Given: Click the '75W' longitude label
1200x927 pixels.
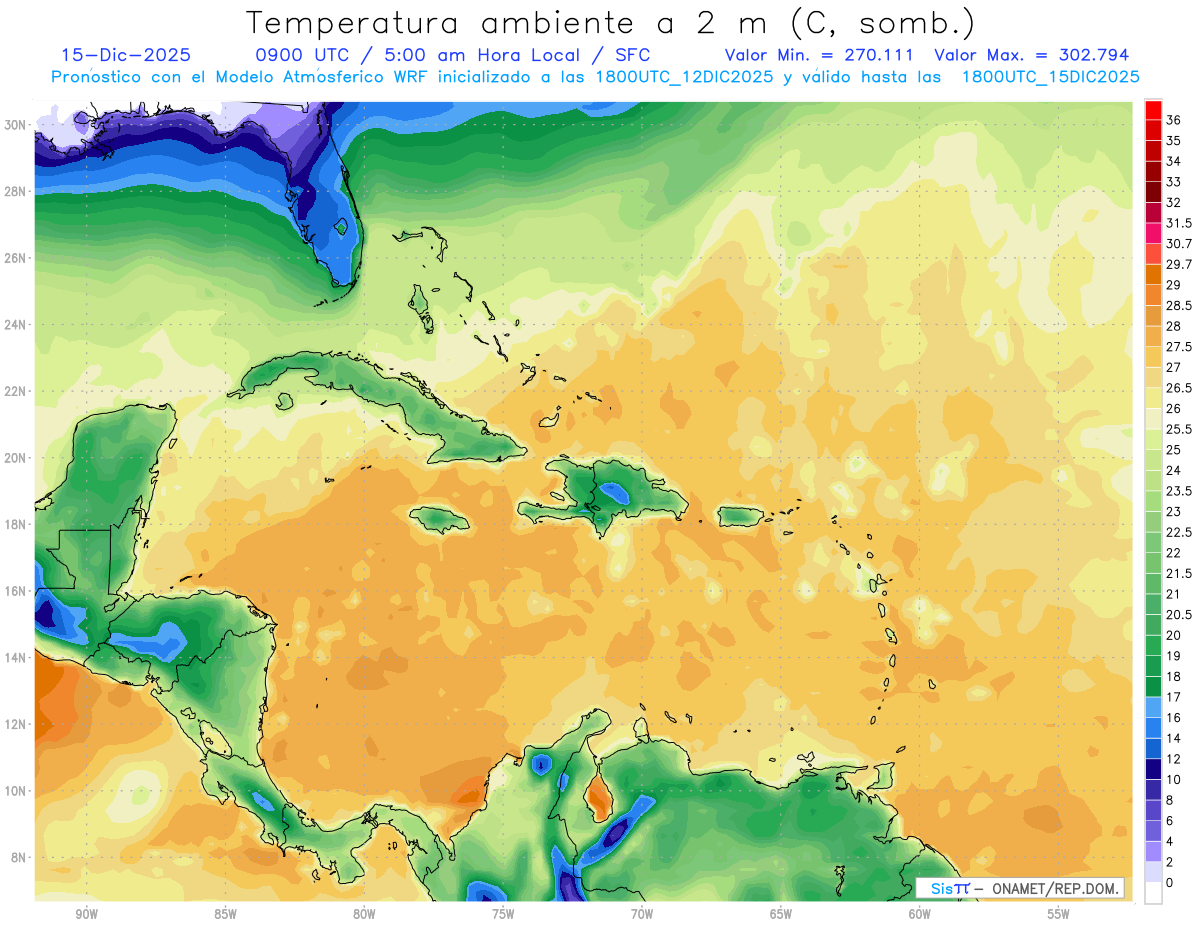Looking at the screenshot, I should [503, 915].
